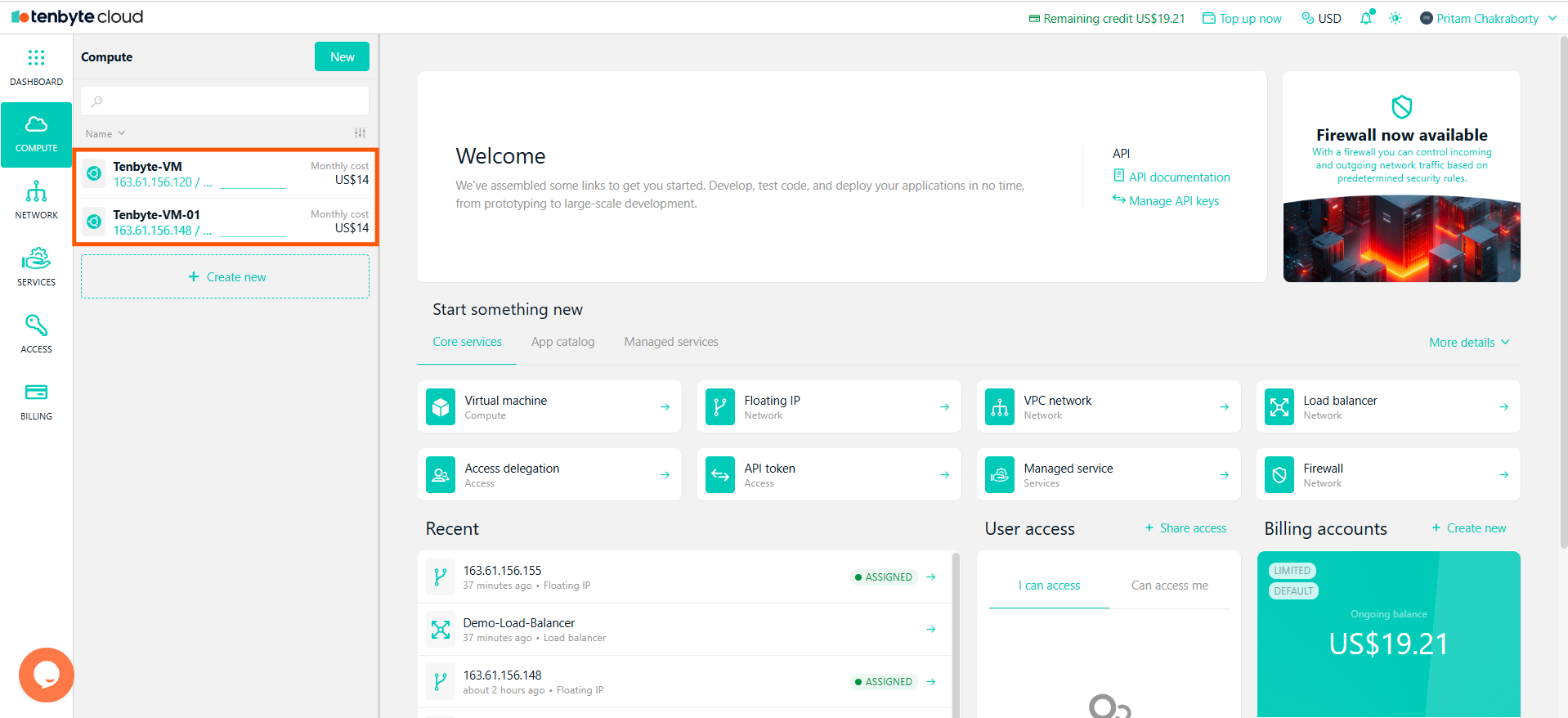Click the filter settings icon in Compute list

[360, 132]
